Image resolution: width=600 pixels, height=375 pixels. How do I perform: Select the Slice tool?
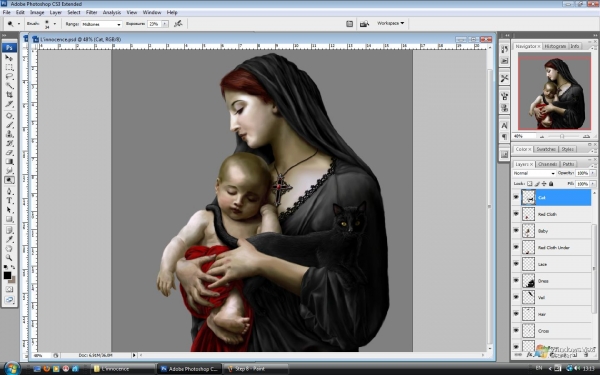9,104
